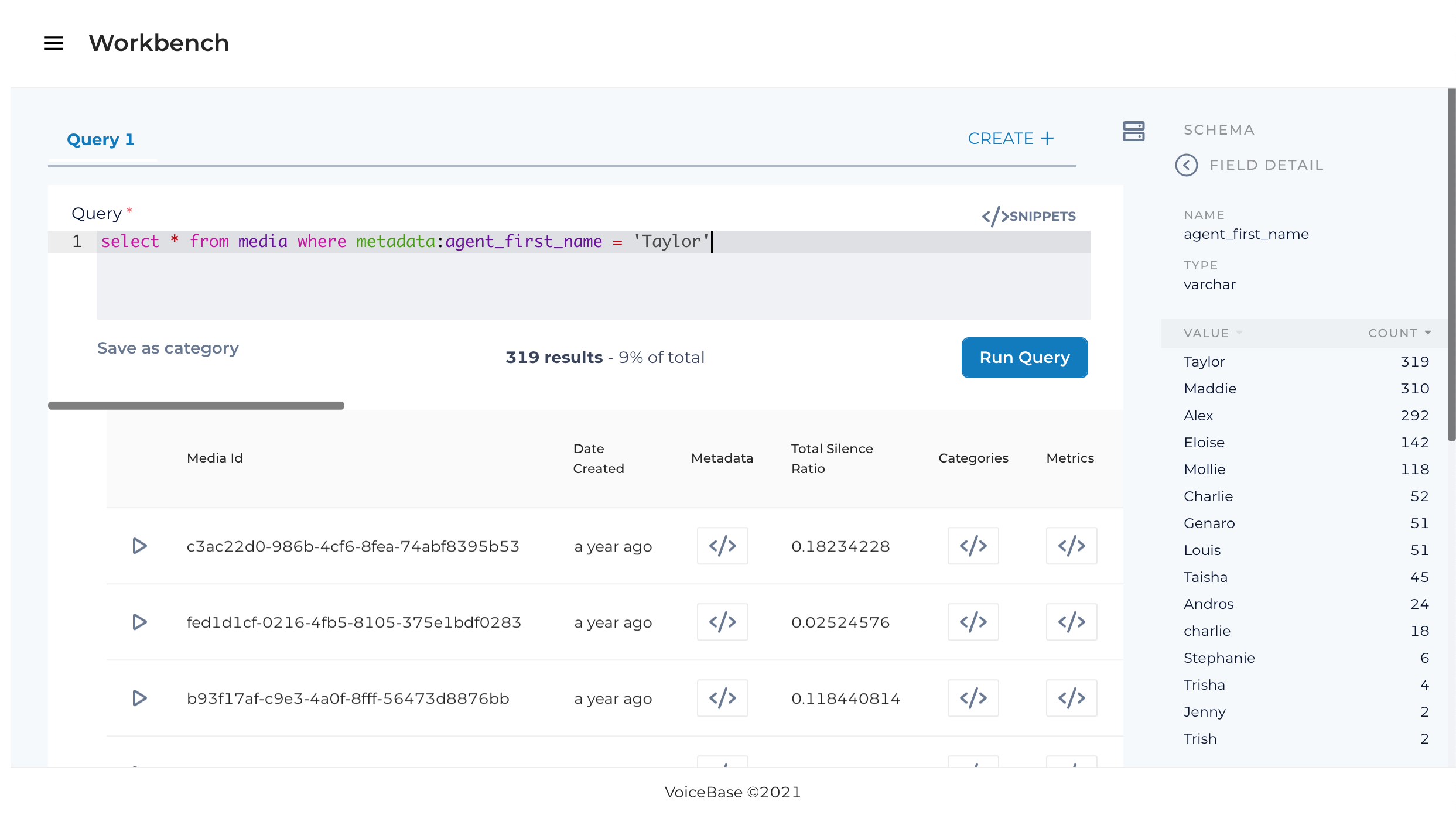Click silence ratio value 0.18234228

coord(840,547)
